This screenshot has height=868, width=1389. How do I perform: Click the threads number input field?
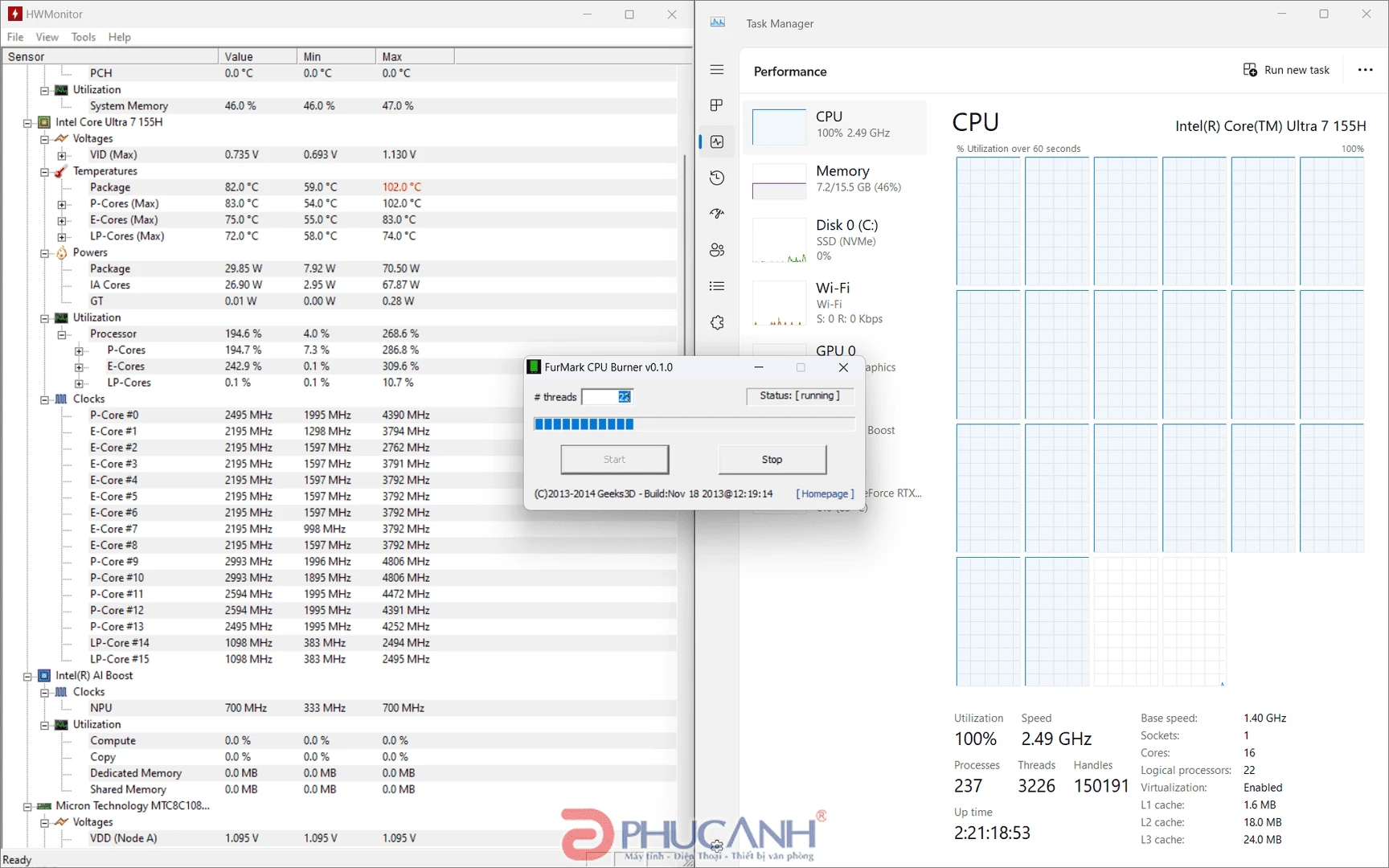pos(607,397)
